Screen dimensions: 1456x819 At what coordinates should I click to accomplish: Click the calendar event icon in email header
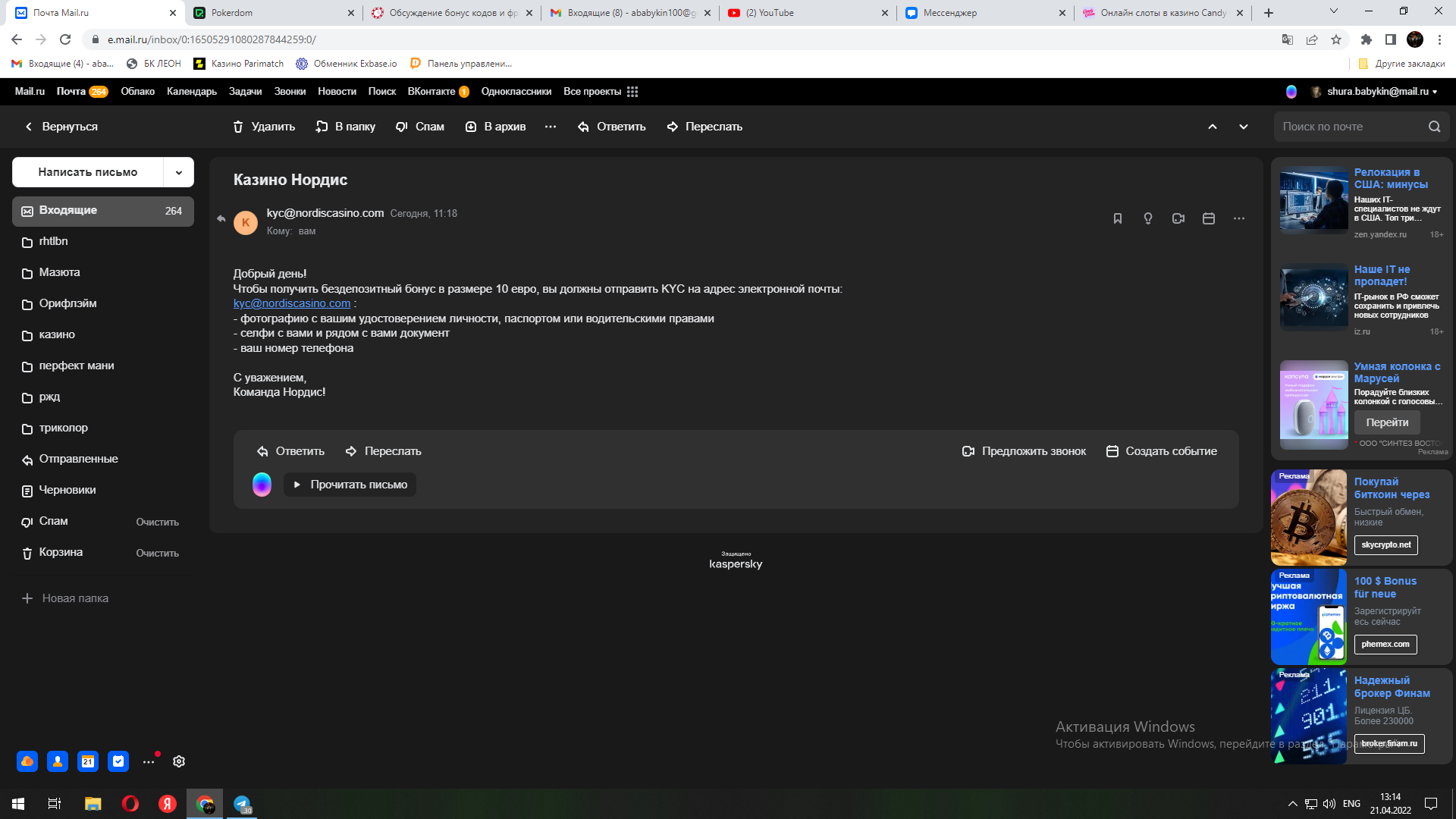click(1209, 218)
